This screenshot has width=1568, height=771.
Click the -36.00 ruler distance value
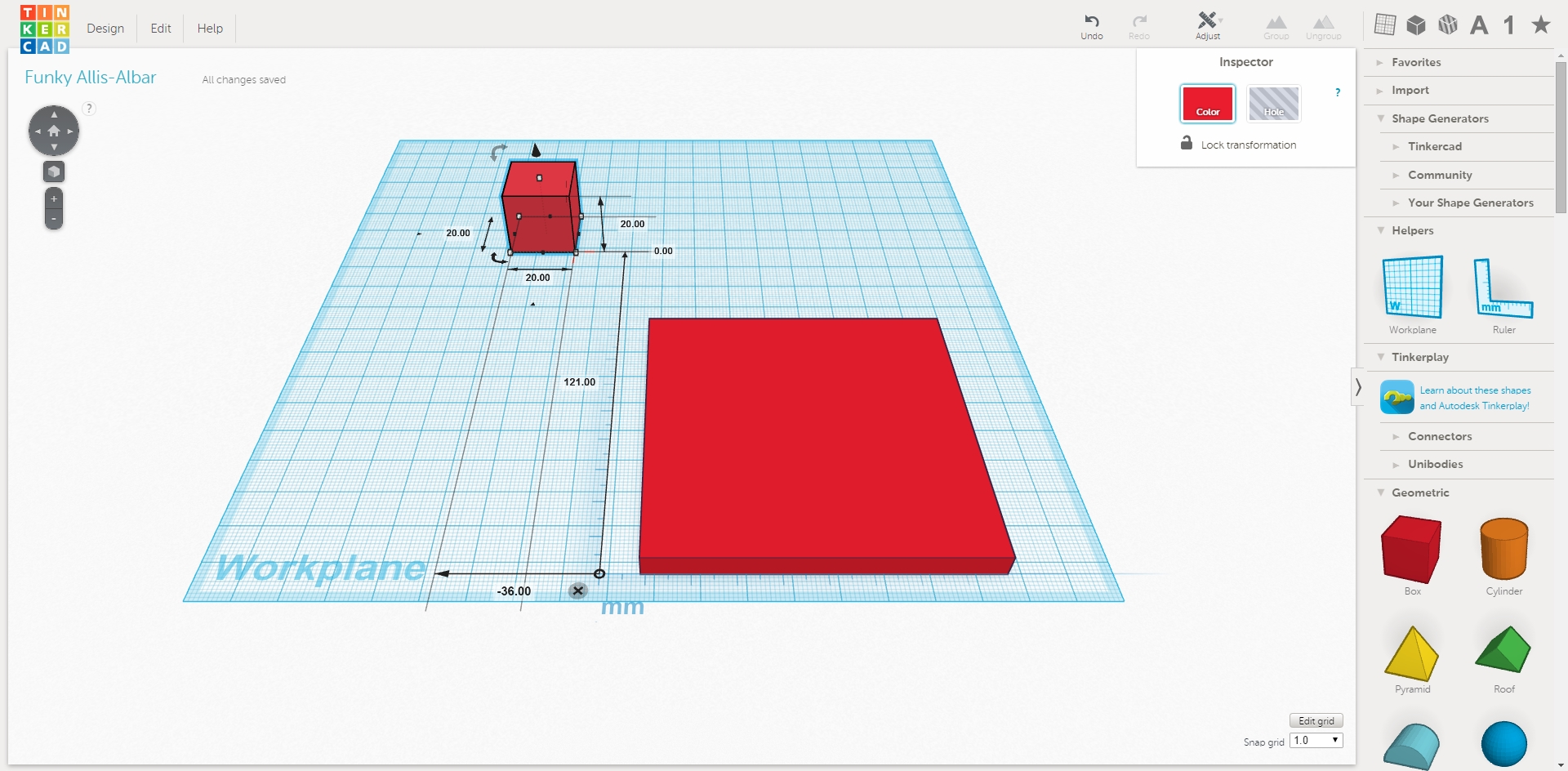pyautogui.click(x=514, y=591)
